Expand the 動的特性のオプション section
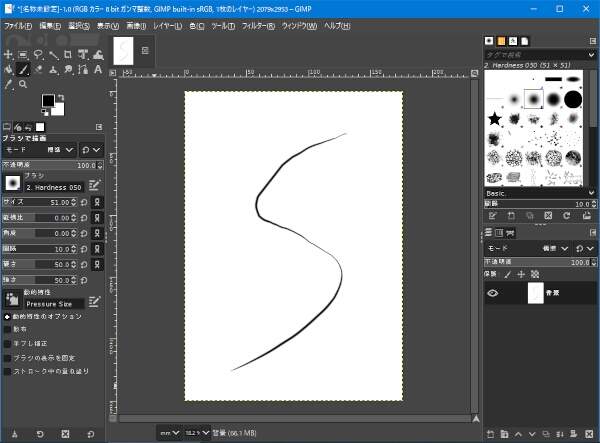600x443 pixels. tap(8, 315)
